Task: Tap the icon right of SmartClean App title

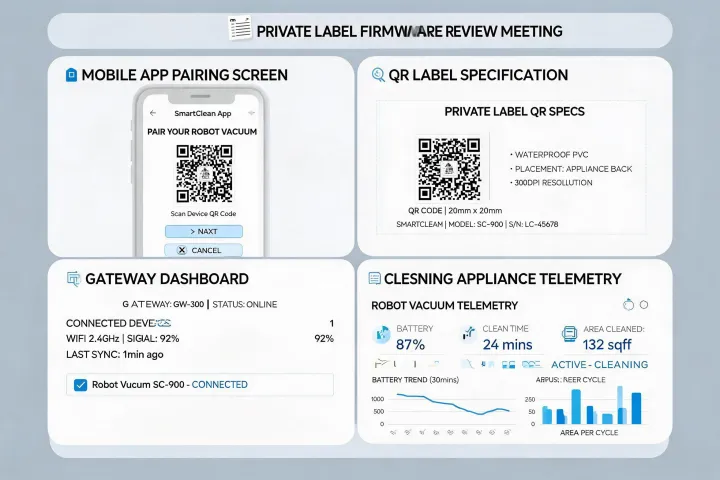Action: click(x=251, y=113)
